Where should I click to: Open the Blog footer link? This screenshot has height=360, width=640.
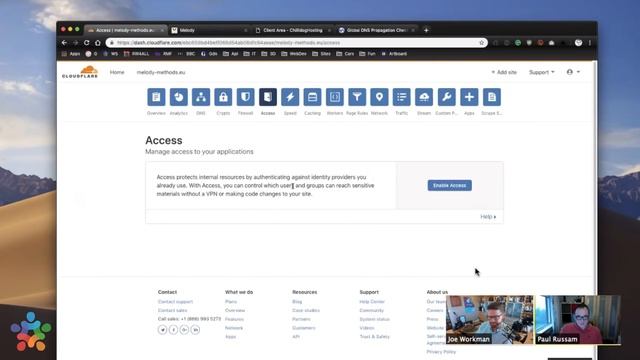297,302
